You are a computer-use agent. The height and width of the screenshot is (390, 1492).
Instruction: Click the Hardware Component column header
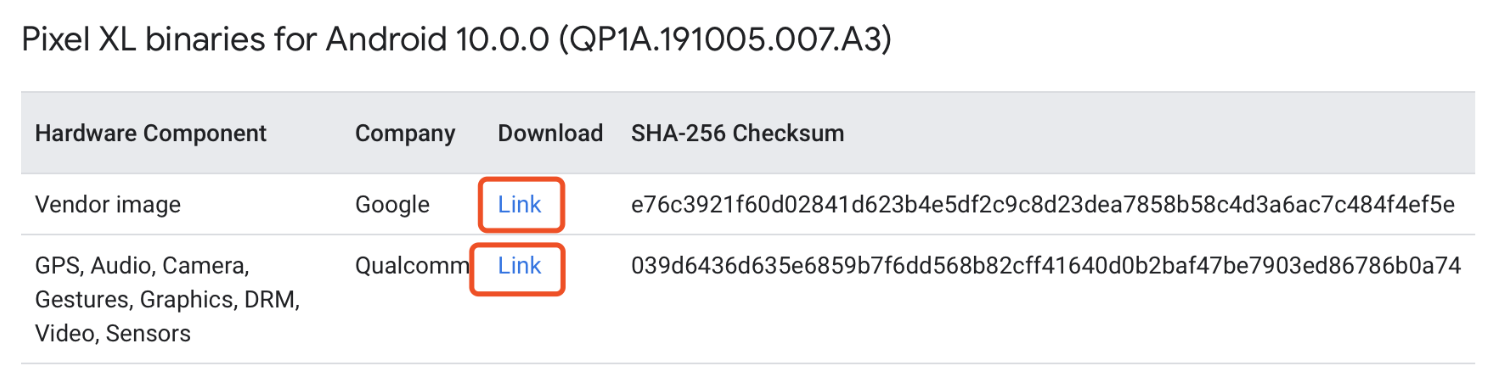click(x=151, y=133)
